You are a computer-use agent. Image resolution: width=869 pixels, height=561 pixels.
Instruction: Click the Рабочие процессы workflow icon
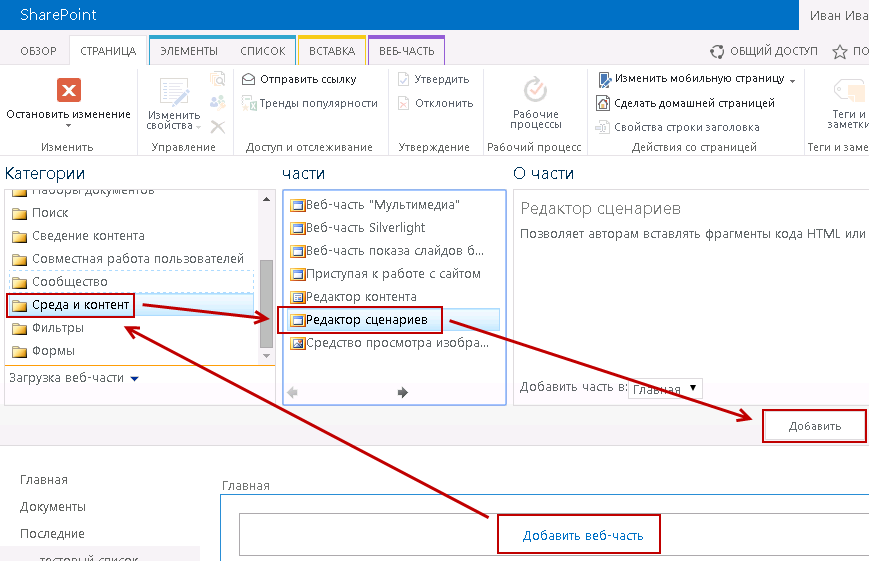pyautogui.click(x=536, y=90)
